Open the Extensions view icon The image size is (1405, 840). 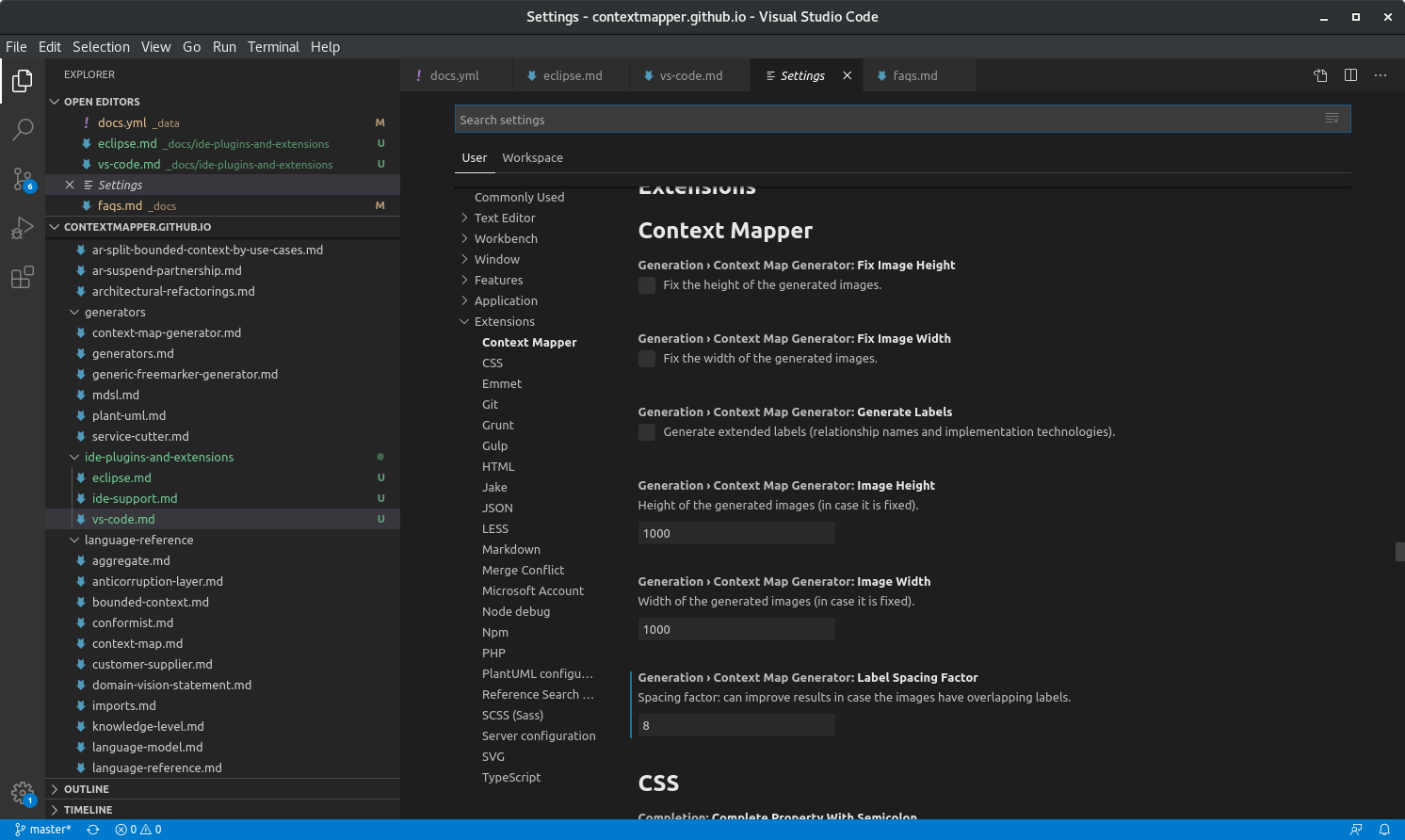tap(23, 277)
